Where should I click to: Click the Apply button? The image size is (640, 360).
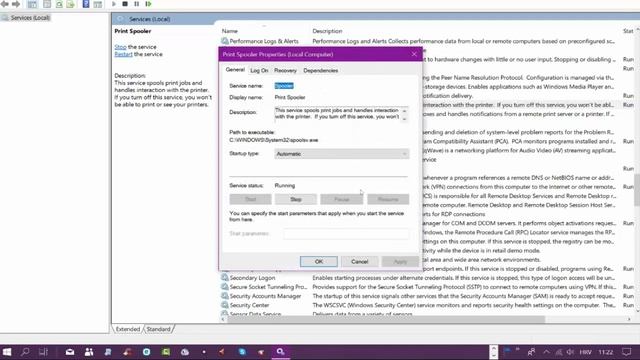click(400, 261)
